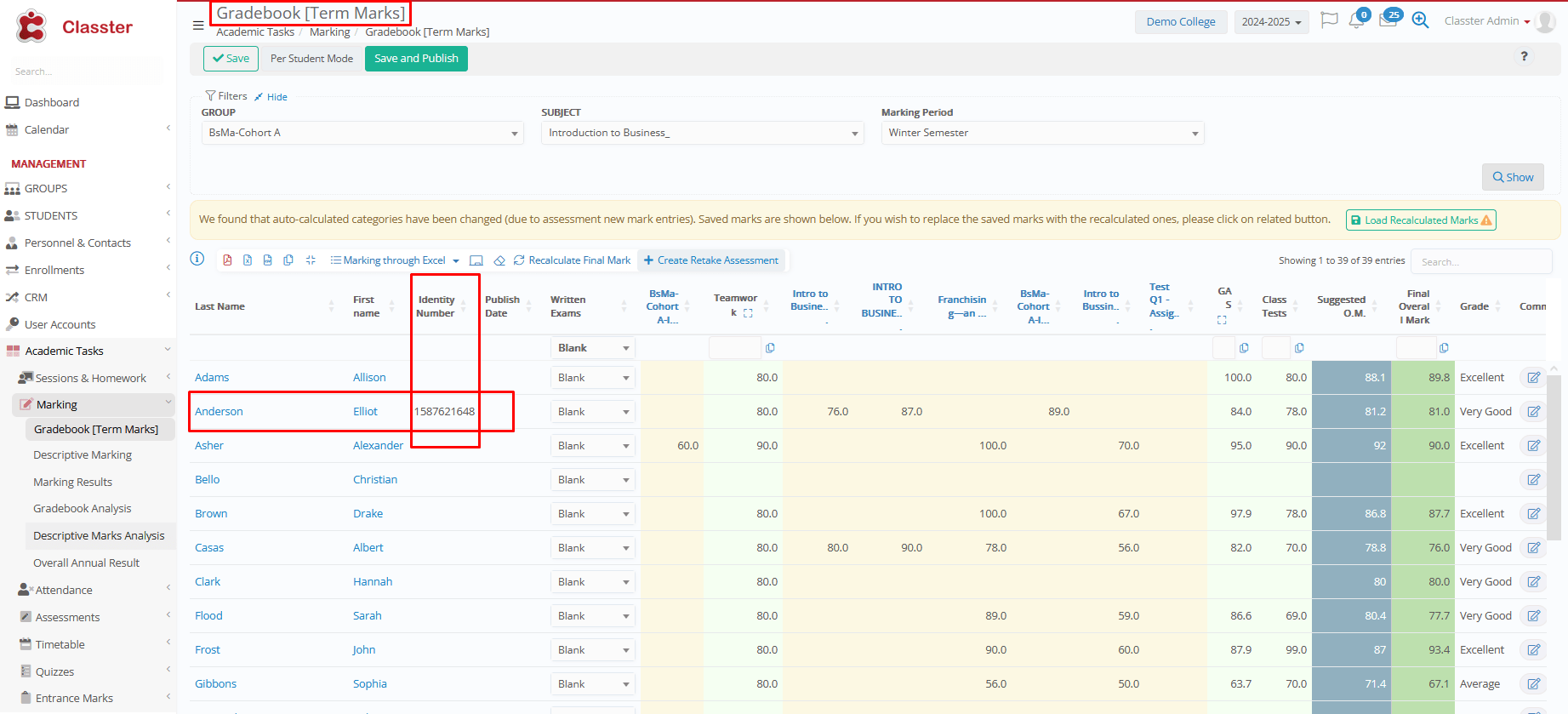This screenshot has height=714, width=1568.
Task: Open the edit comment icon for Anderson
Action: (1533, 412)
